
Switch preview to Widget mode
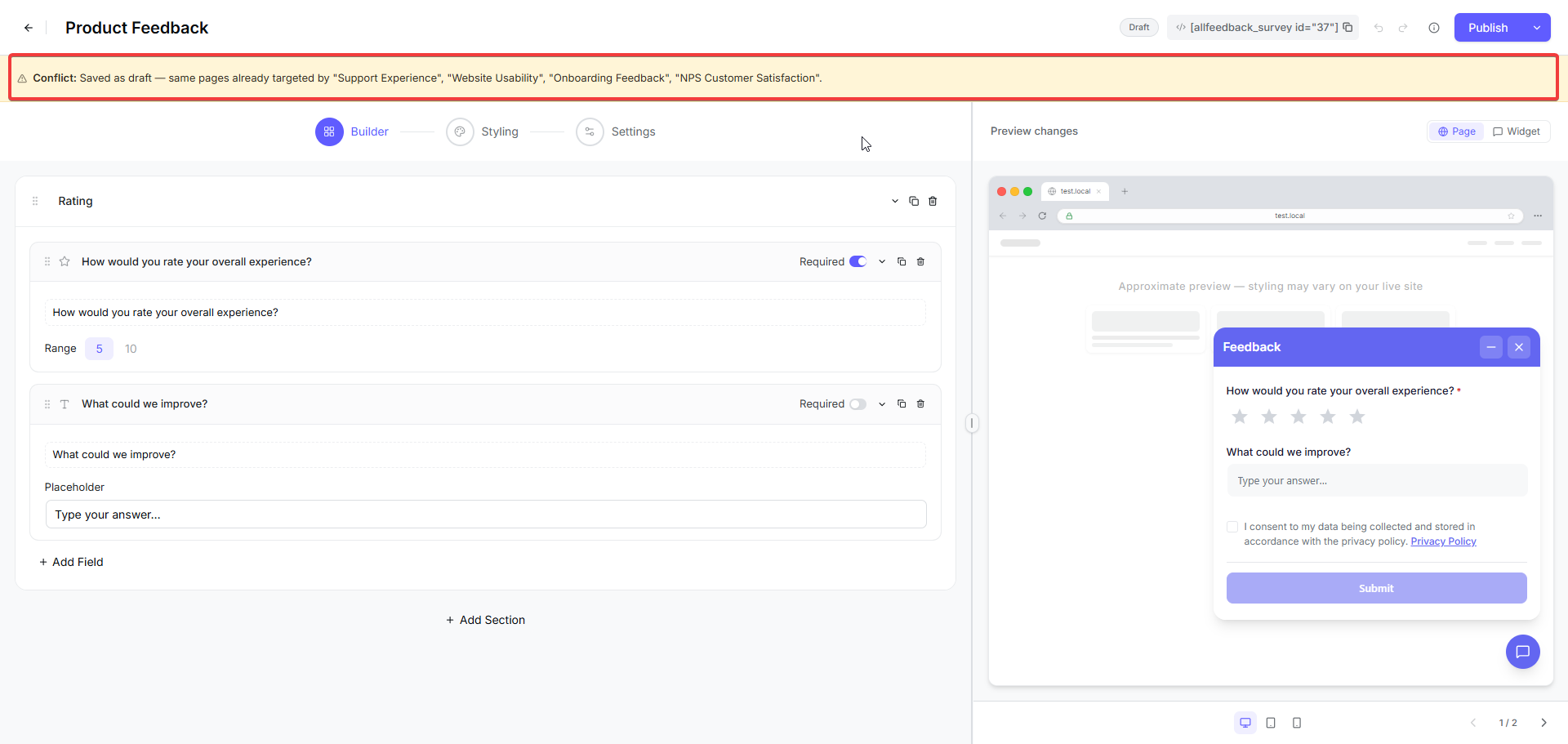1517,131
